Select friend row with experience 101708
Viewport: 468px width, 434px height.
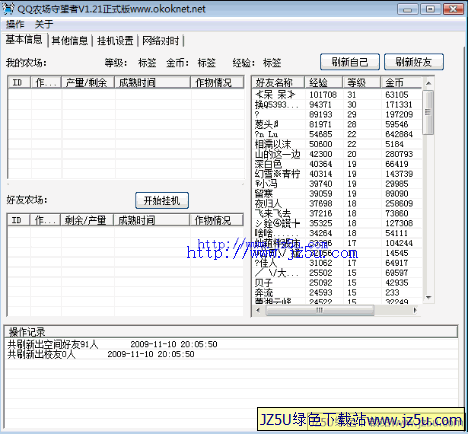click(x=337, y=95)
